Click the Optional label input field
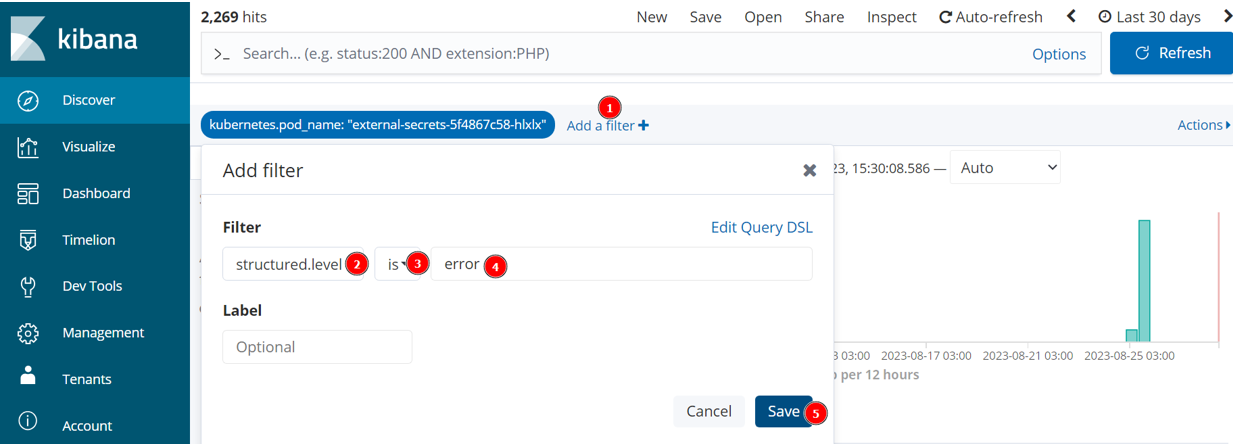 coord(317,347)
